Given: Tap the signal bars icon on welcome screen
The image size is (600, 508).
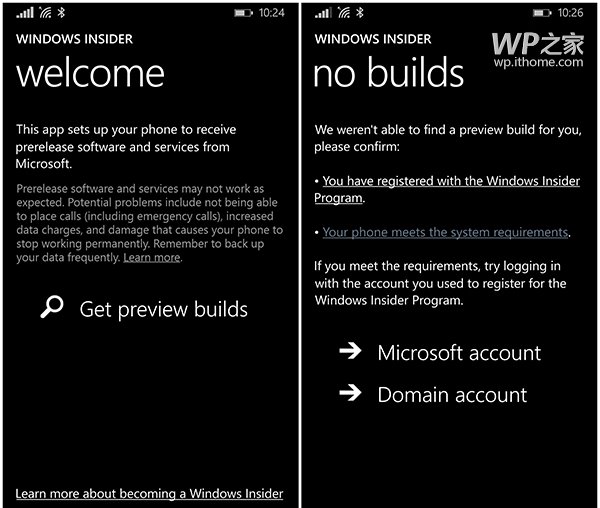Looking at the screenshot, I should (x=25, y=13).
